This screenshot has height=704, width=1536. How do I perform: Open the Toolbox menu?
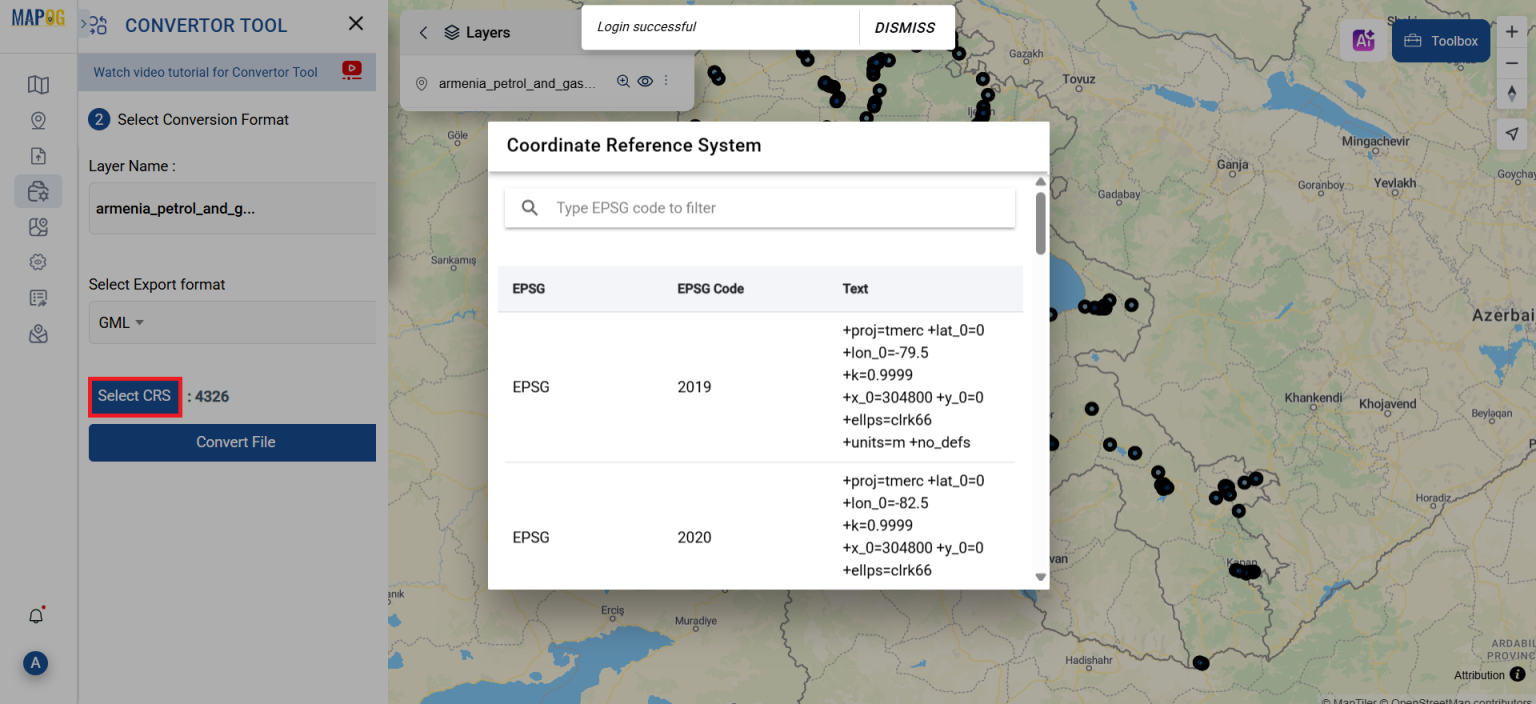pos(1440,40)
